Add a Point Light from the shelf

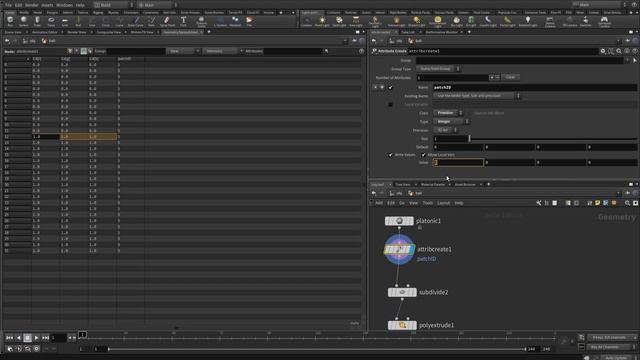coord(322,21)
